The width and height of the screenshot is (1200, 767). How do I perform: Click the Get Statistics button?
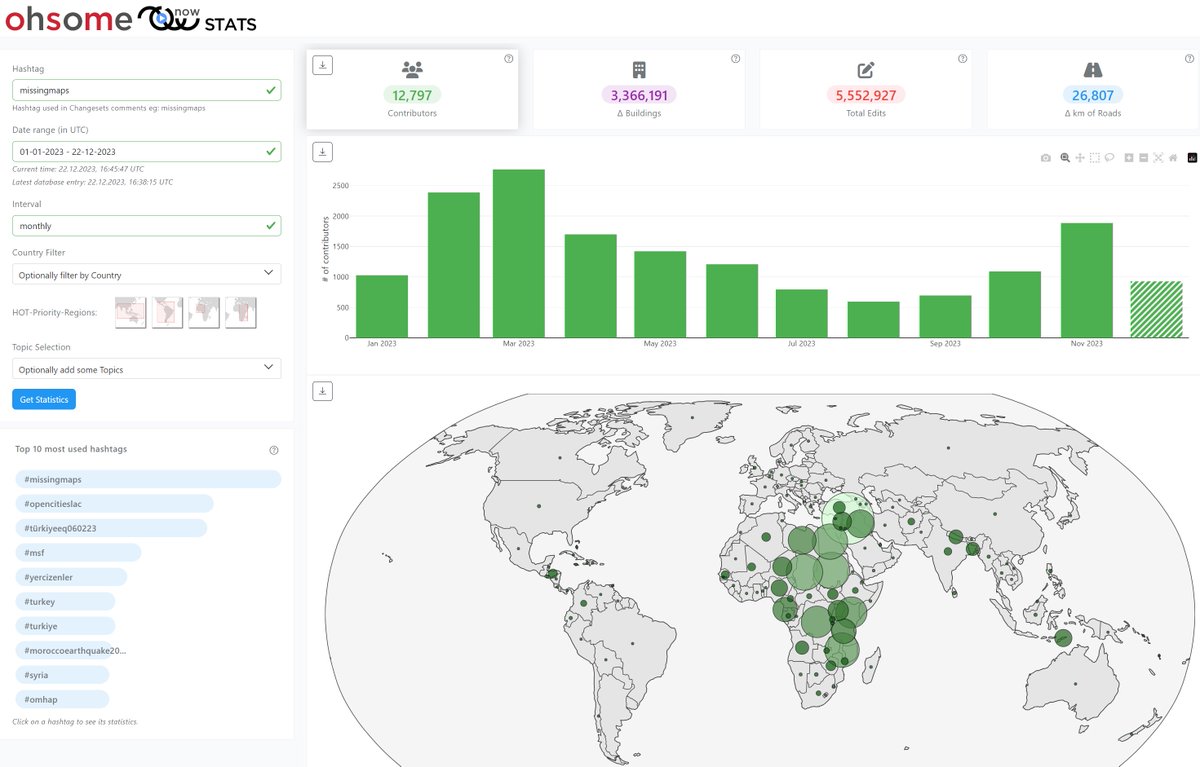(x=44, y=399)
